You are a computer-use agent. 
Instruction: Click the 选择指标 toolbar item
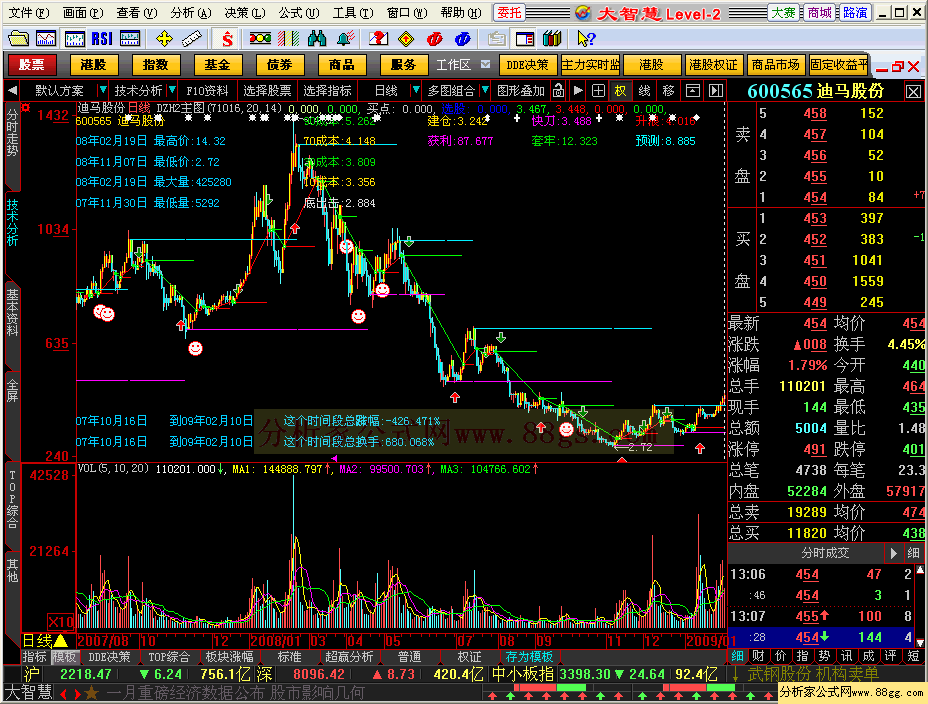[x=327, y=91]
